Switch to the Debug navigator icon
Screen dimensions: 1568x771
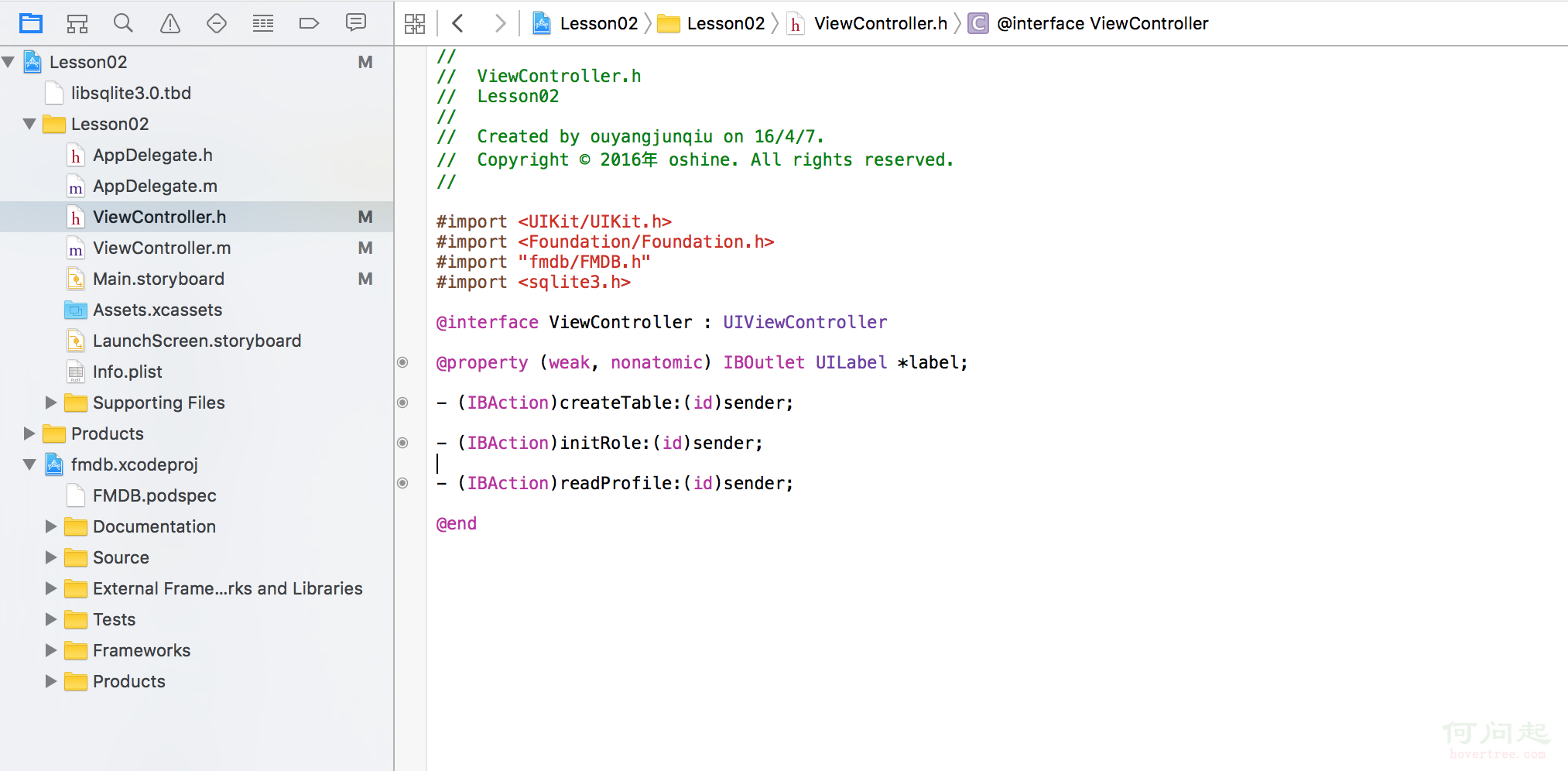(263, 23)
